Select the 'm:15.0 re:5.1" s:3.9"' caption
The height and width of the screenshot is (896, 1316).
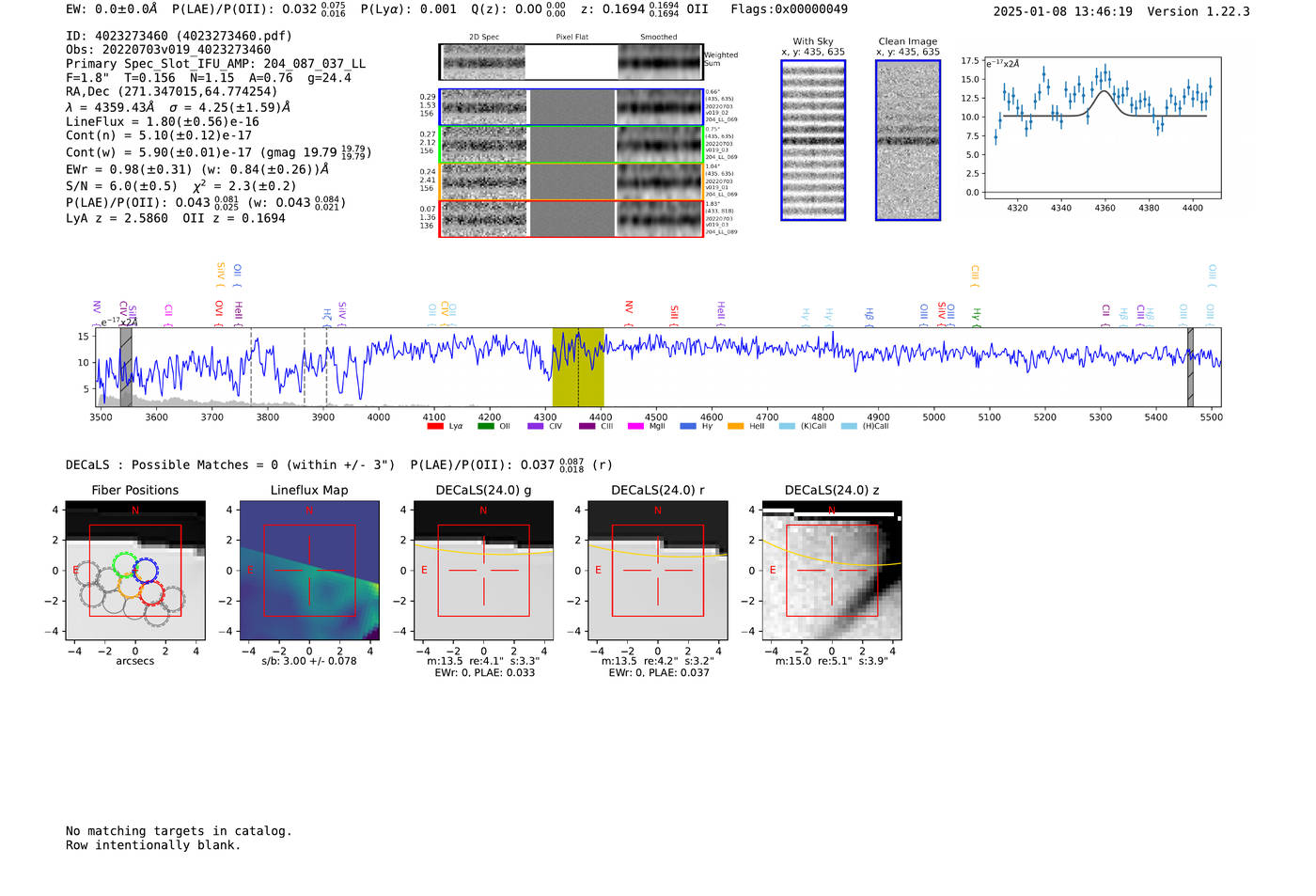[832, 661]
